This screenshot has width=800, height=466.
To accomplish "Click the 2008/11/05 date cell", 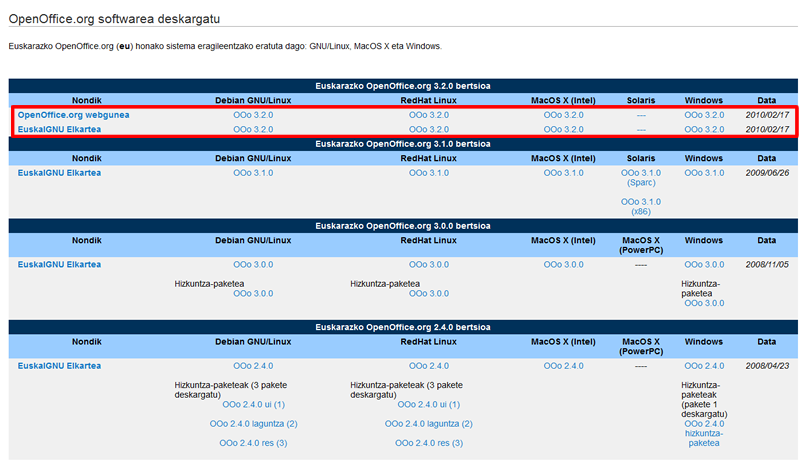I will pos(767,264).
